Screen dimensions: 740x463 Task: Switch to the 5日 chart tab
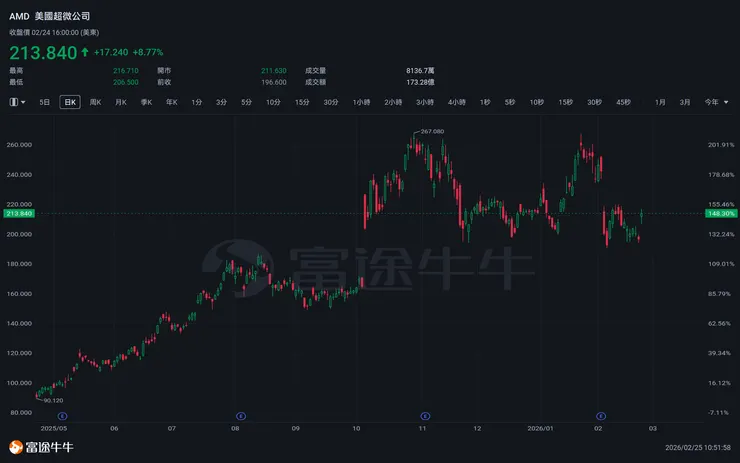coord(44,102)
